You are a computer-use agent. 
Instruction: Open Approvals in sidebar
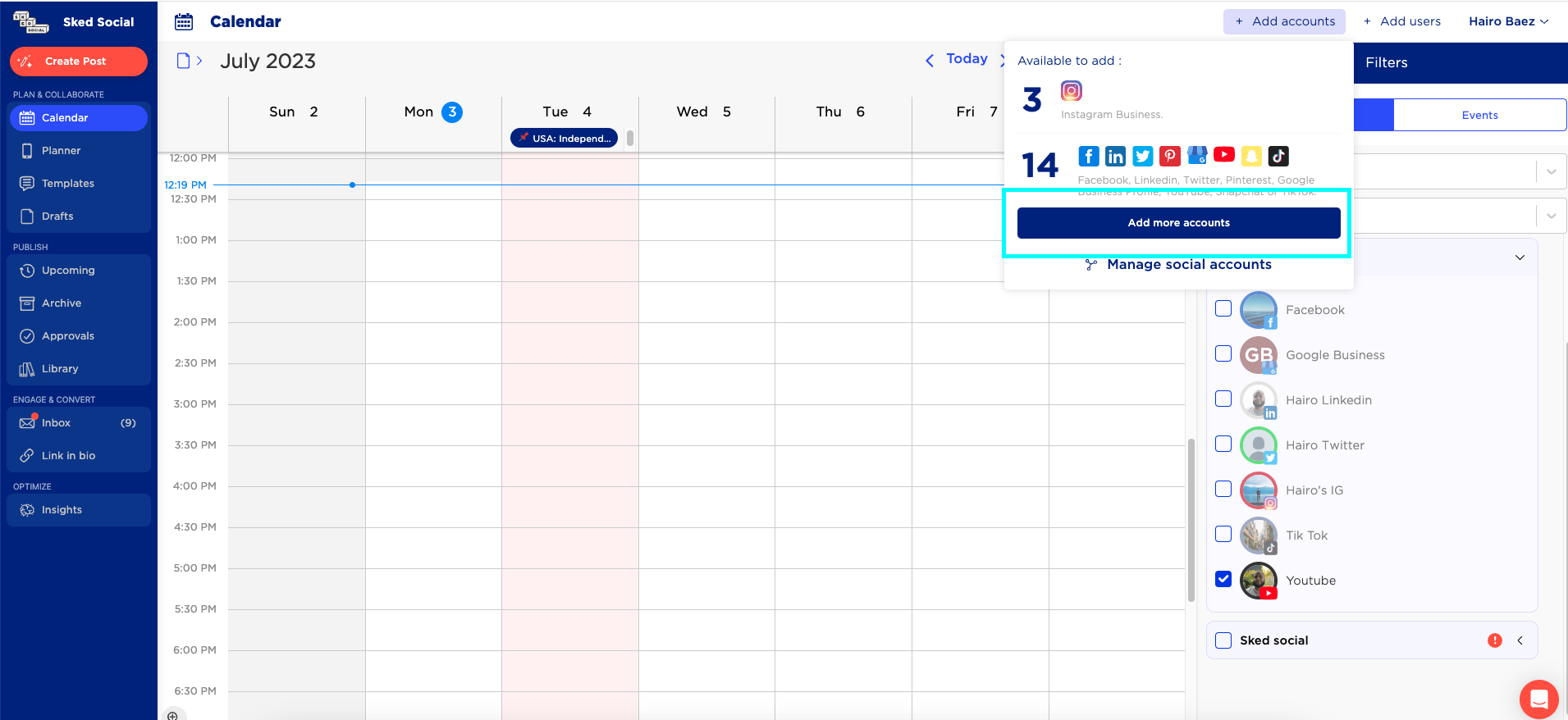pyautogui.click(x=79, y=336)
